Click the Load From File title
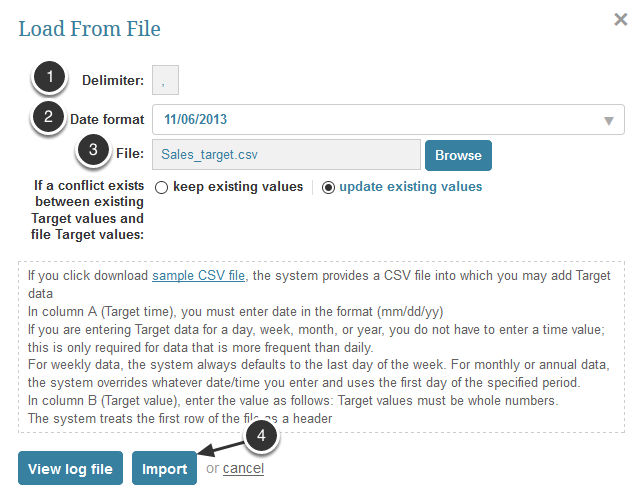Screen dimensions: 642x498 [x=89, y=28]
